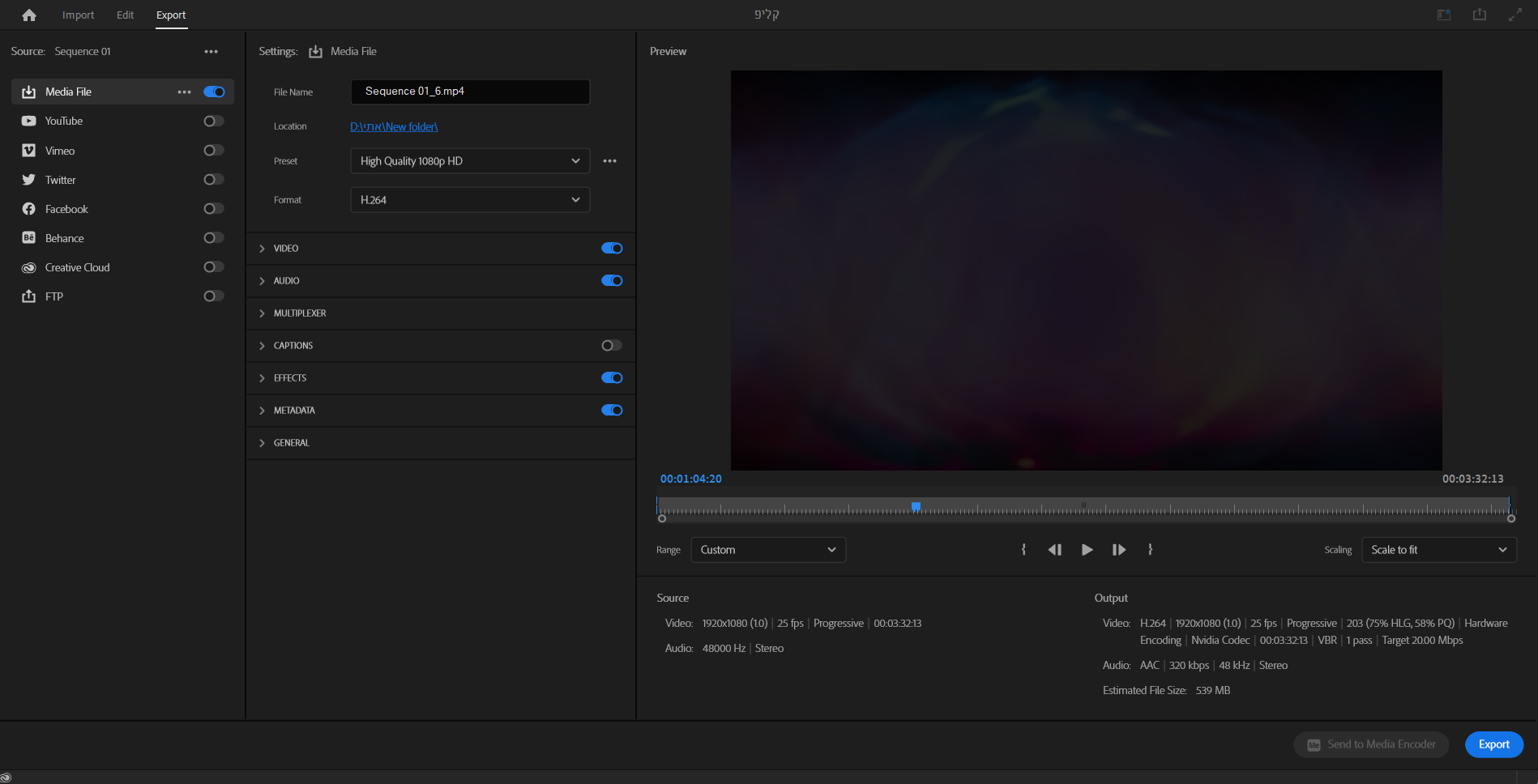Expand the EFFECTS section
This screenshot has width=1538, height=784.
262,378
